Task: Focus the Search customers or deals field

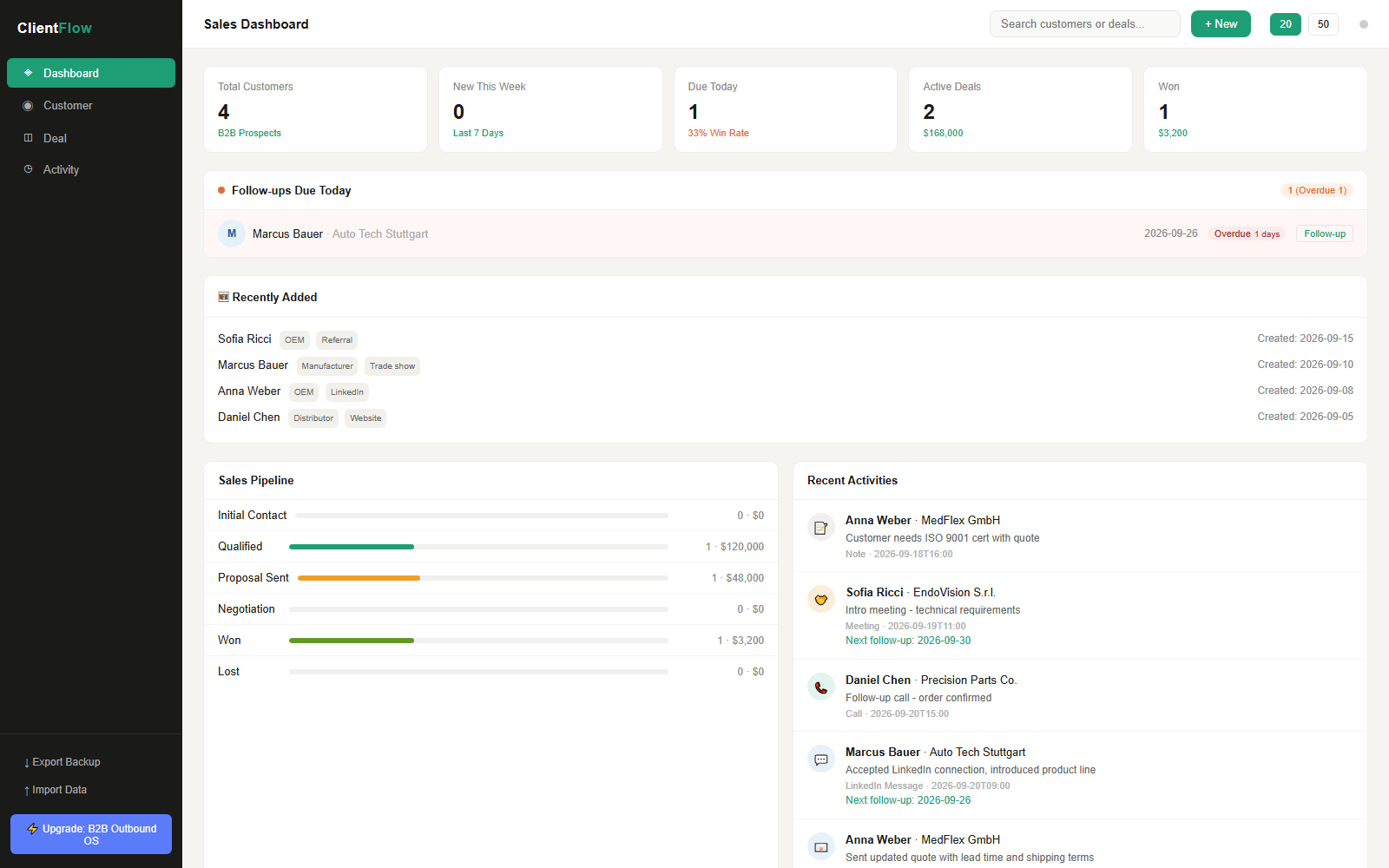Action: point(1084,24)
